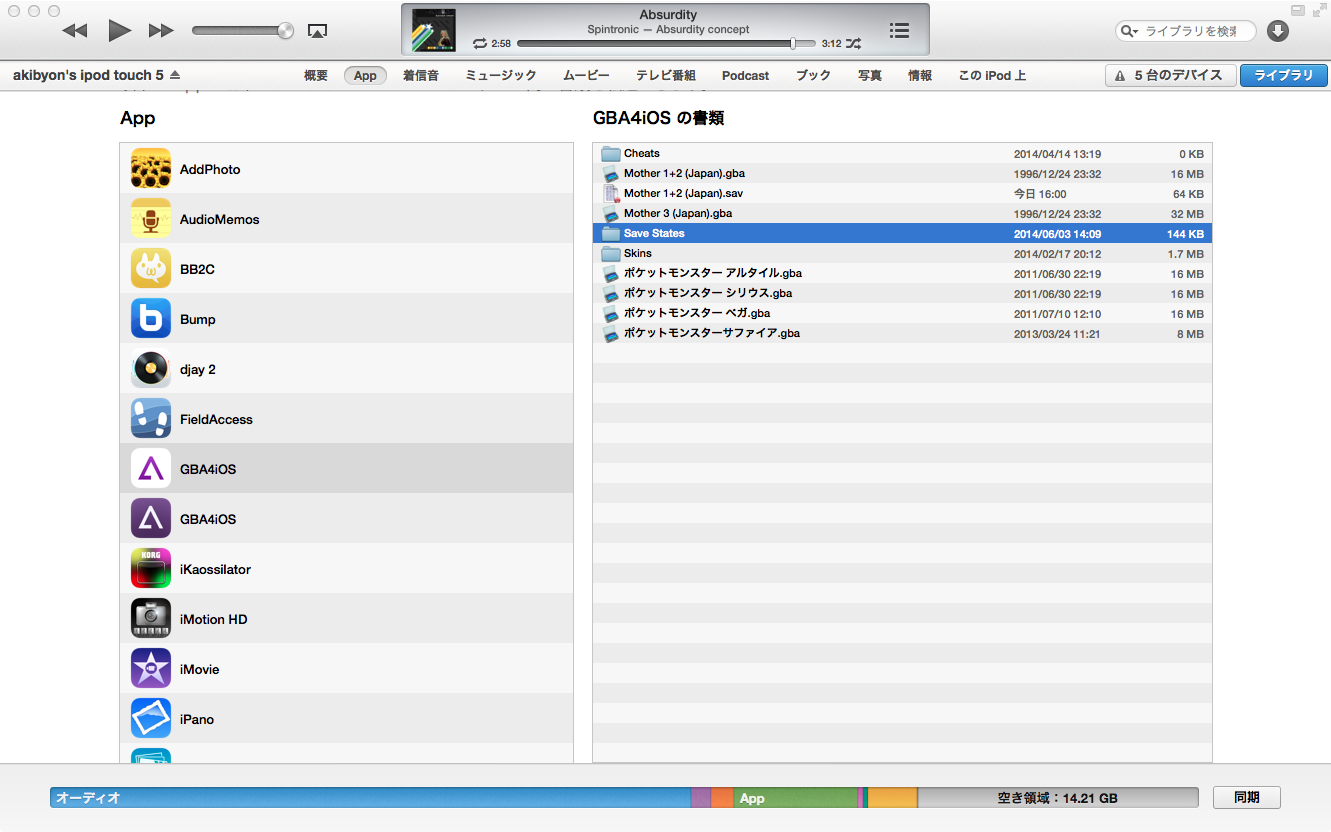Click the green App capacity segment
Viewport: 1331px width, 832px height.
point(796,798)
